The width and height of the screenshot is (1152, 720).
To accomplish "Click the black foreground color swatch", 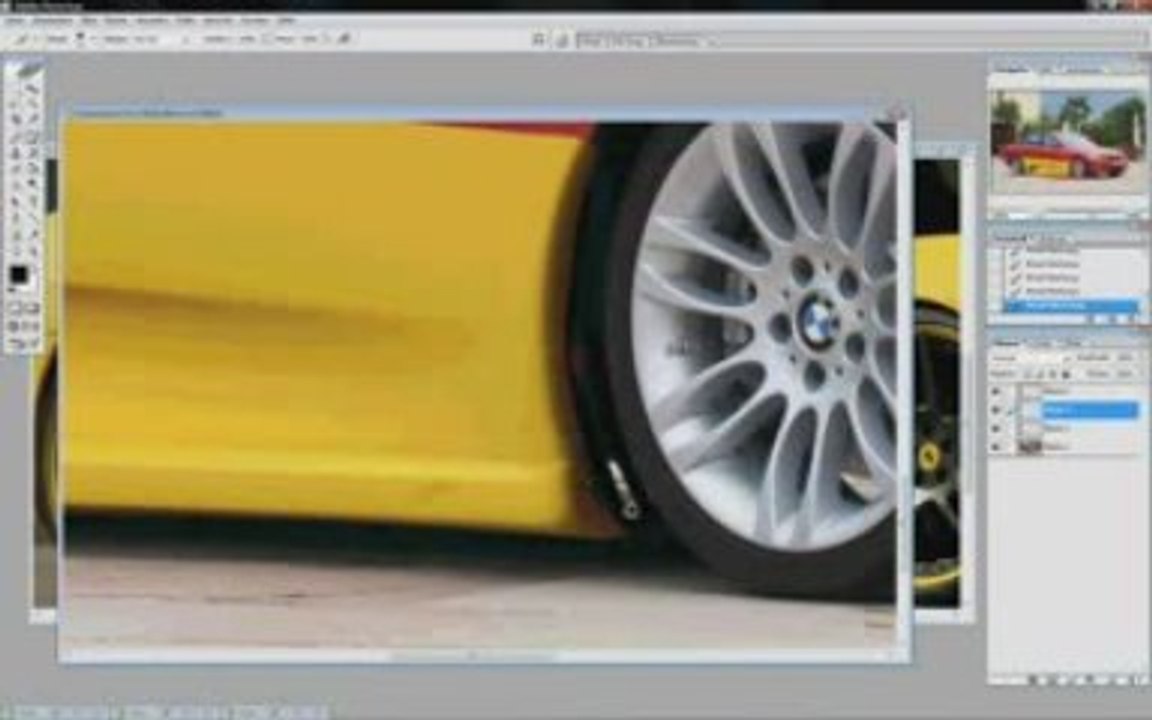I will click(19, 276).
